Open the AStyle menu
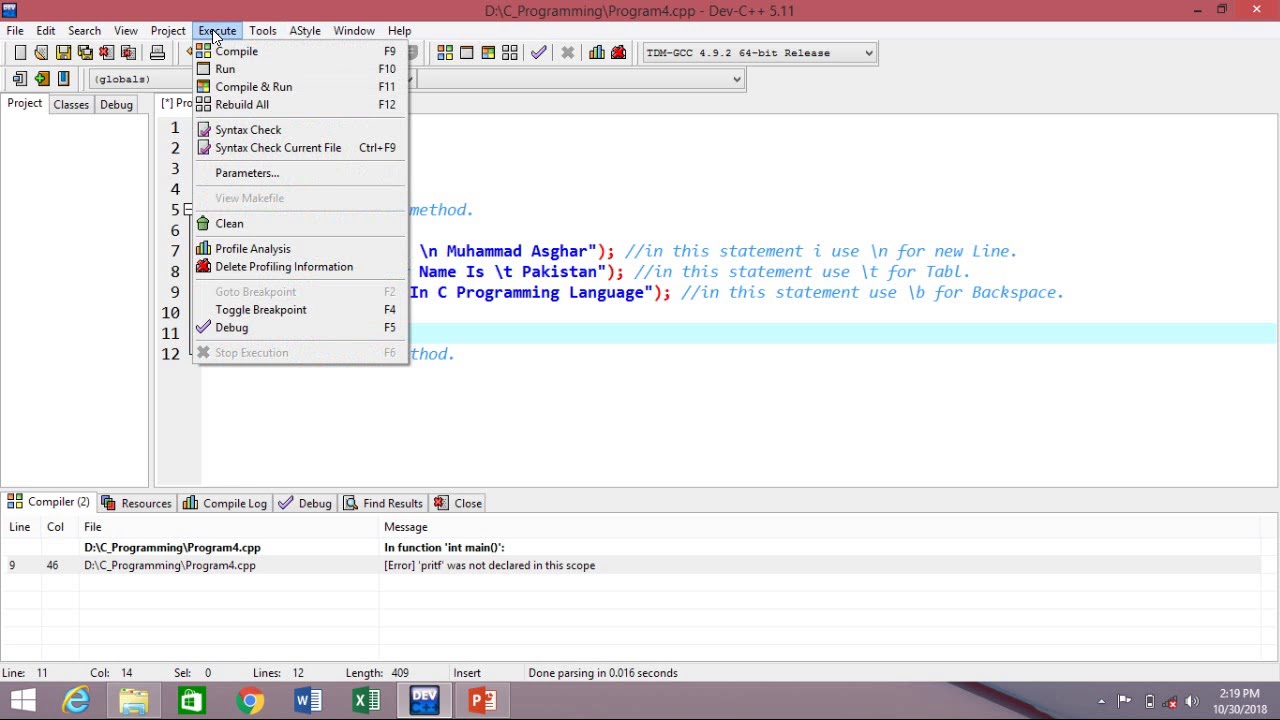 coord(305,31)
